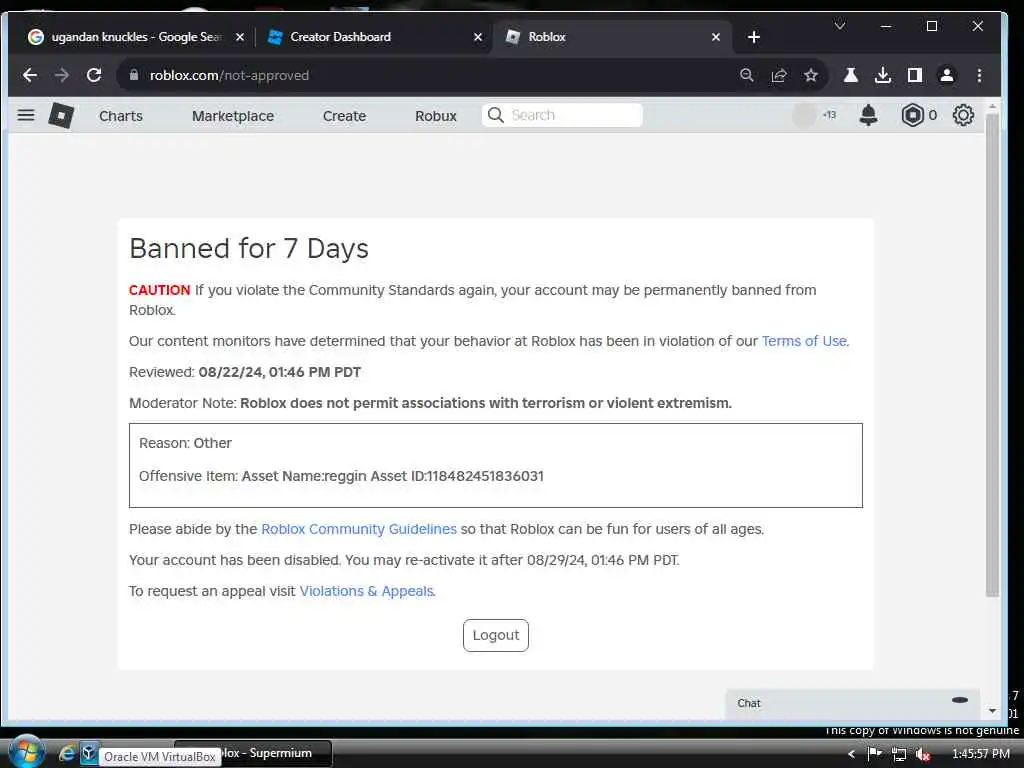Open Roblox settings gear
Viewport: 1024px width, 768px height.
[963, 116]
